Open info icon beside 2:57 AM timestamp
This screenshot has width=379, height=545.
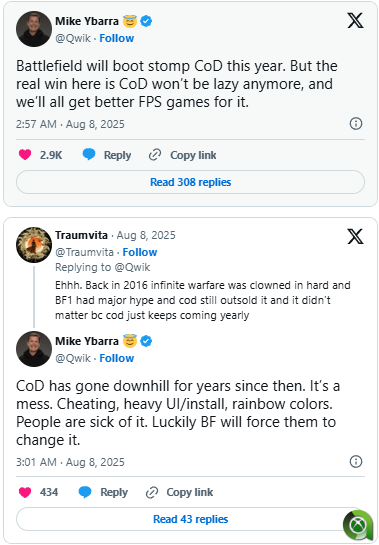[356, 123]
